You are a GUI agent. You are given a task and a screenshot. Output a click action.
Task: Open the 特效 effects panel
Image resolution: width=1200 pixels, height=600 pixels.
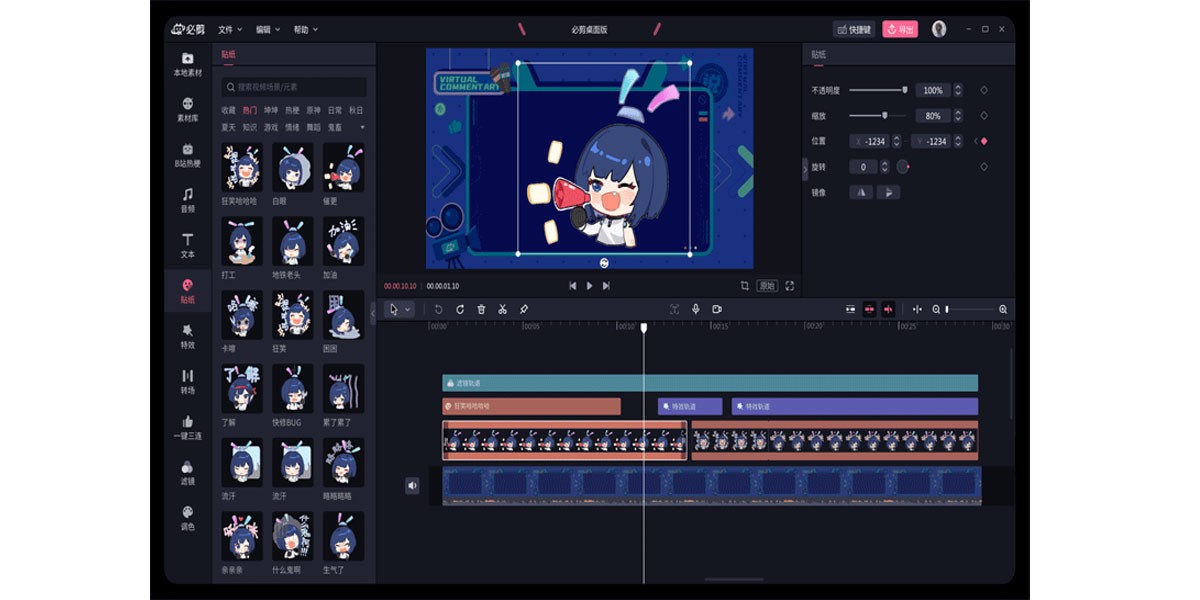[x=188, y=336]
